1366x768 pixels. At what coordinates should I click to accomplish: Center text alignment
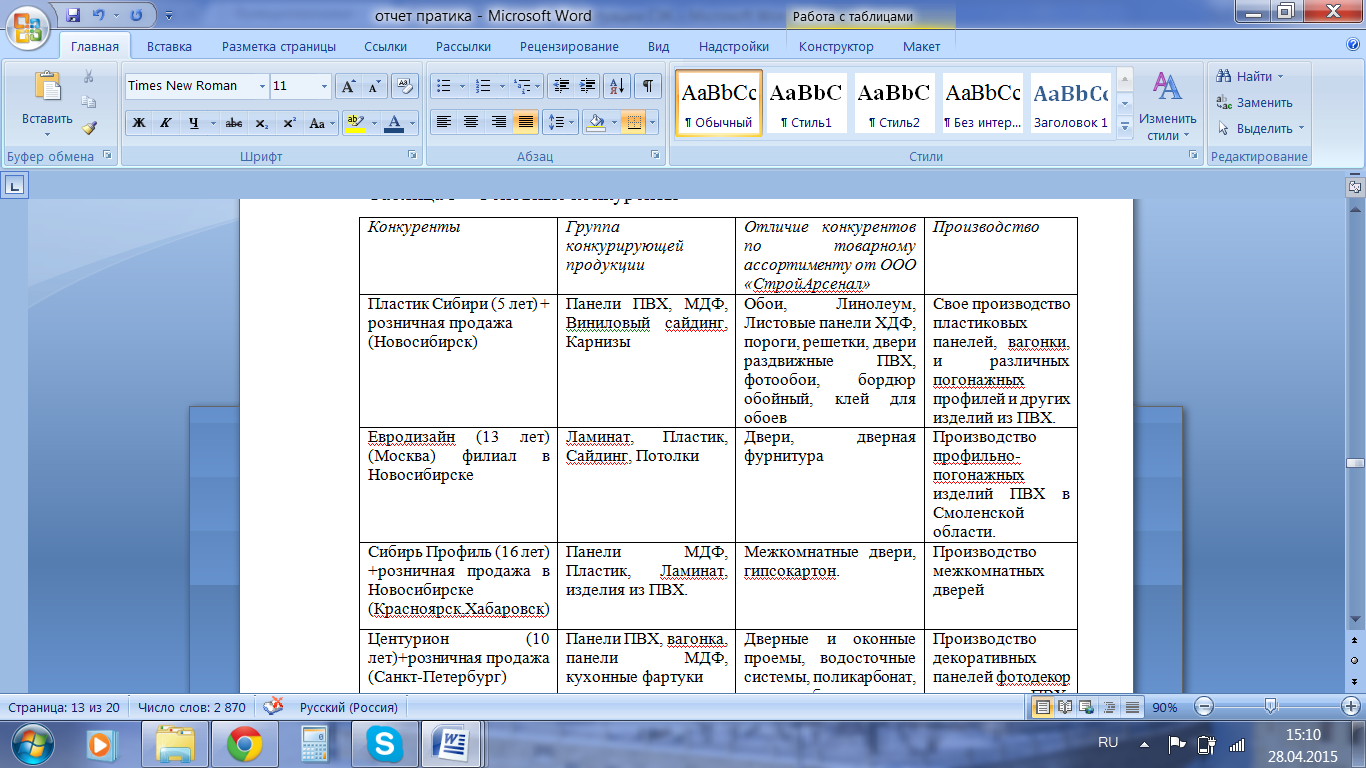click(x=471, y=123)
